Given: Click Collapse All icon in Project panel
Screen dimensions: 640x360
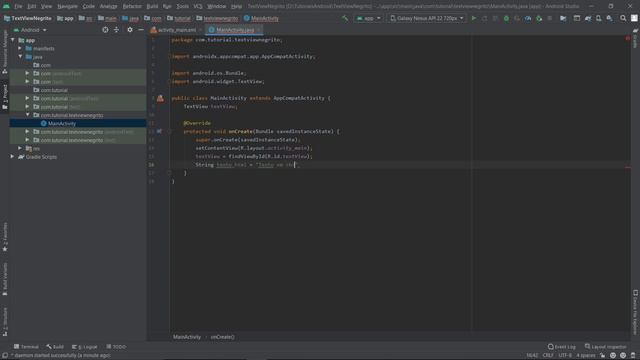Looking at the screenshot, I should pos(116,30).
